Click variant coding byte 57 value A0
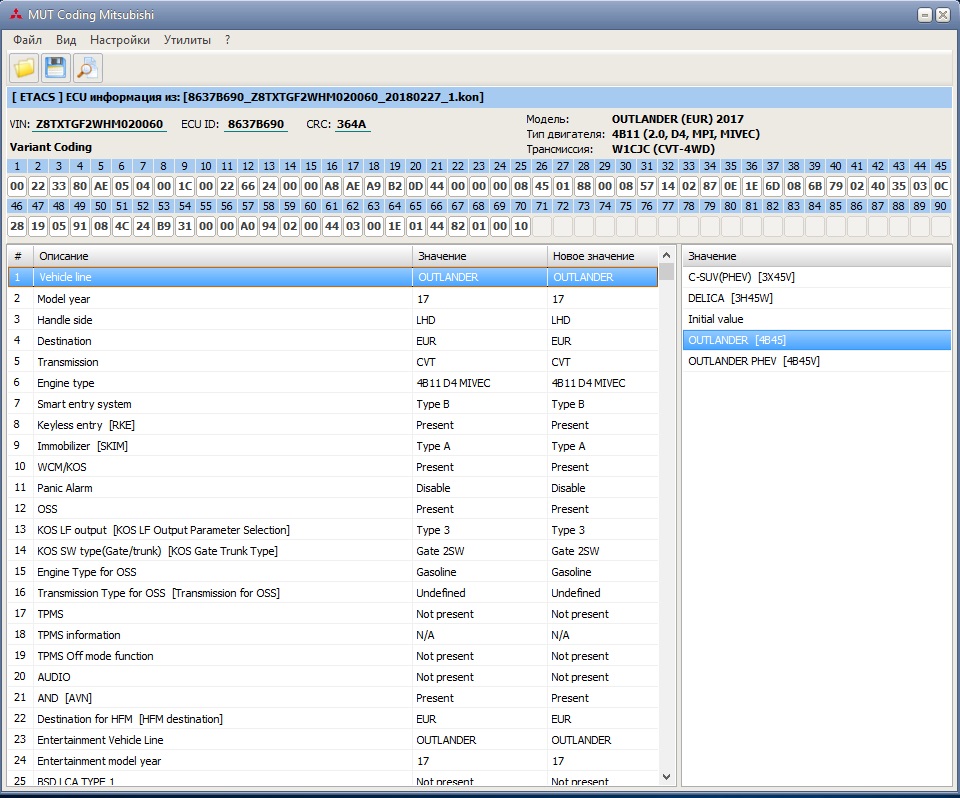The image size is (960, 798). click(x=248, y=226)
